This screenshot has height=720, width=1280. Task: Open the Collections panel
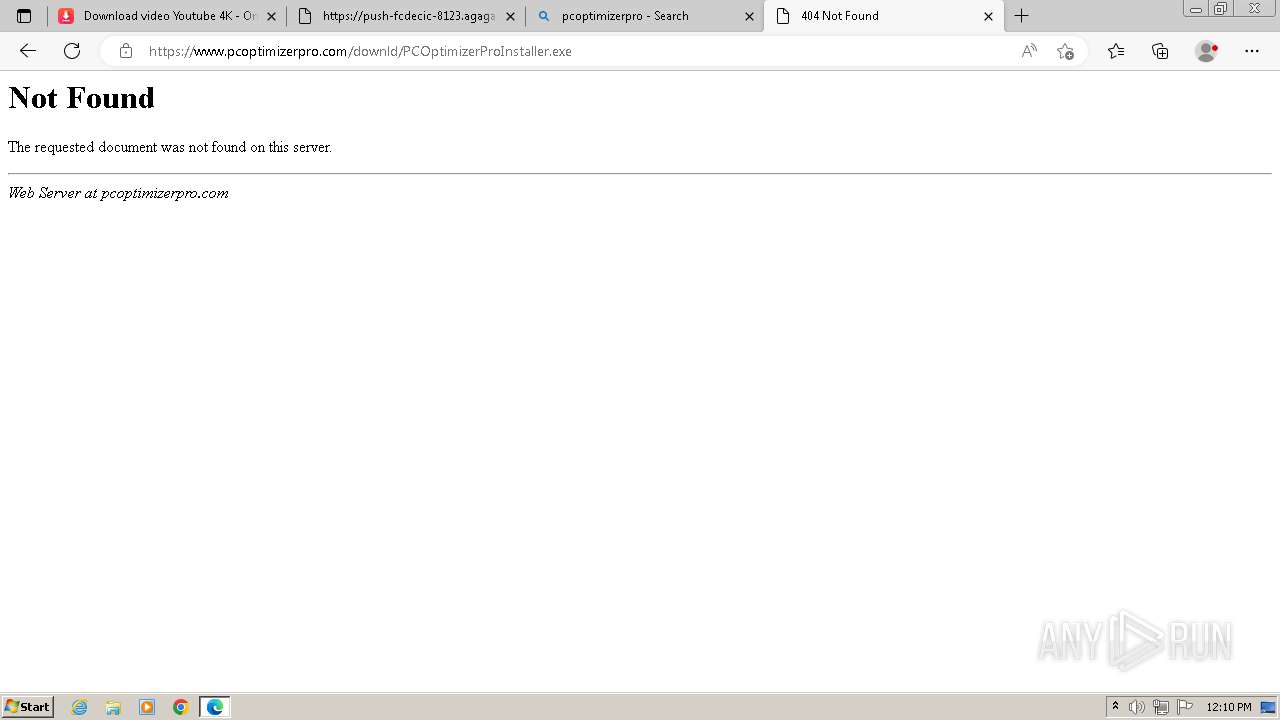(1160, 51)
